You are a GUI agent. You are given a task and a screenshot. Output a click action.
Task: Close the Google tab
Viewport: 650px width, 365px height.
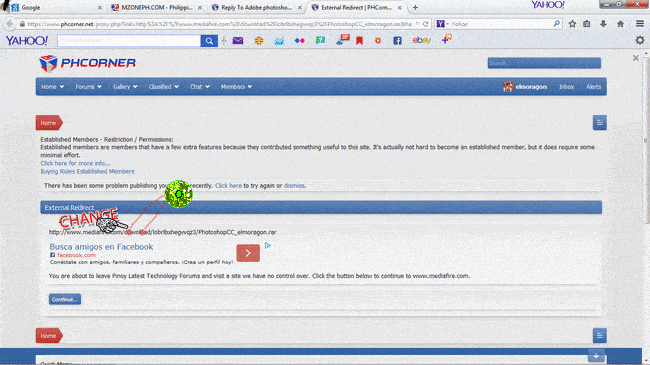(x=99, y=7)
